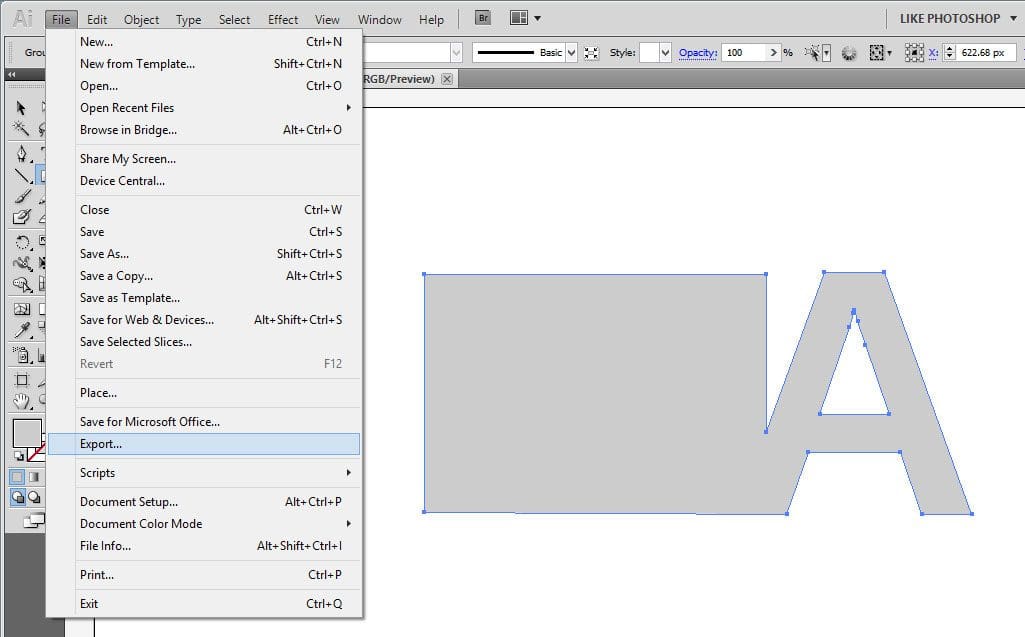Select the Magic Wand tool

click(21, 128)
